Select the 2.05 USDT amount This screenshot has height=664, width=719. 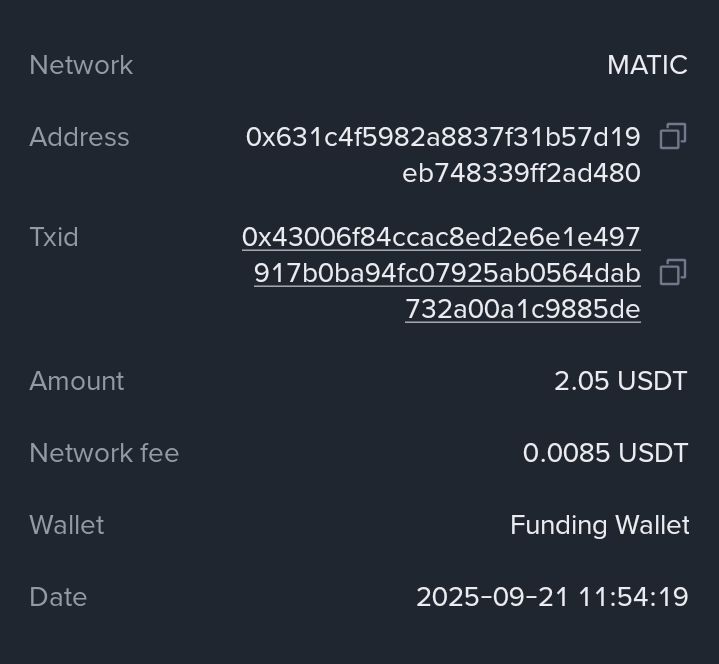(621, 381)
